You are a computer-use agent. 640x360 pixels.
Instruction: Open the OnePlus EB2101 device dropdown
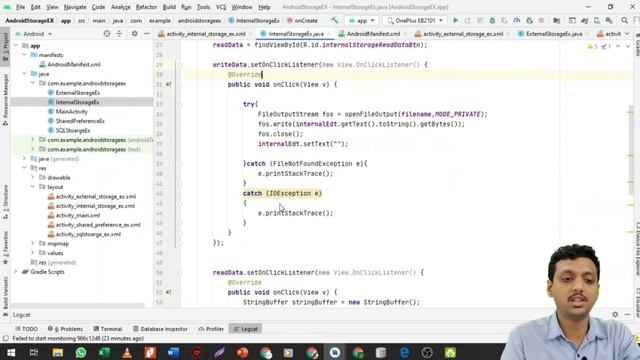(x=415, y=20)
